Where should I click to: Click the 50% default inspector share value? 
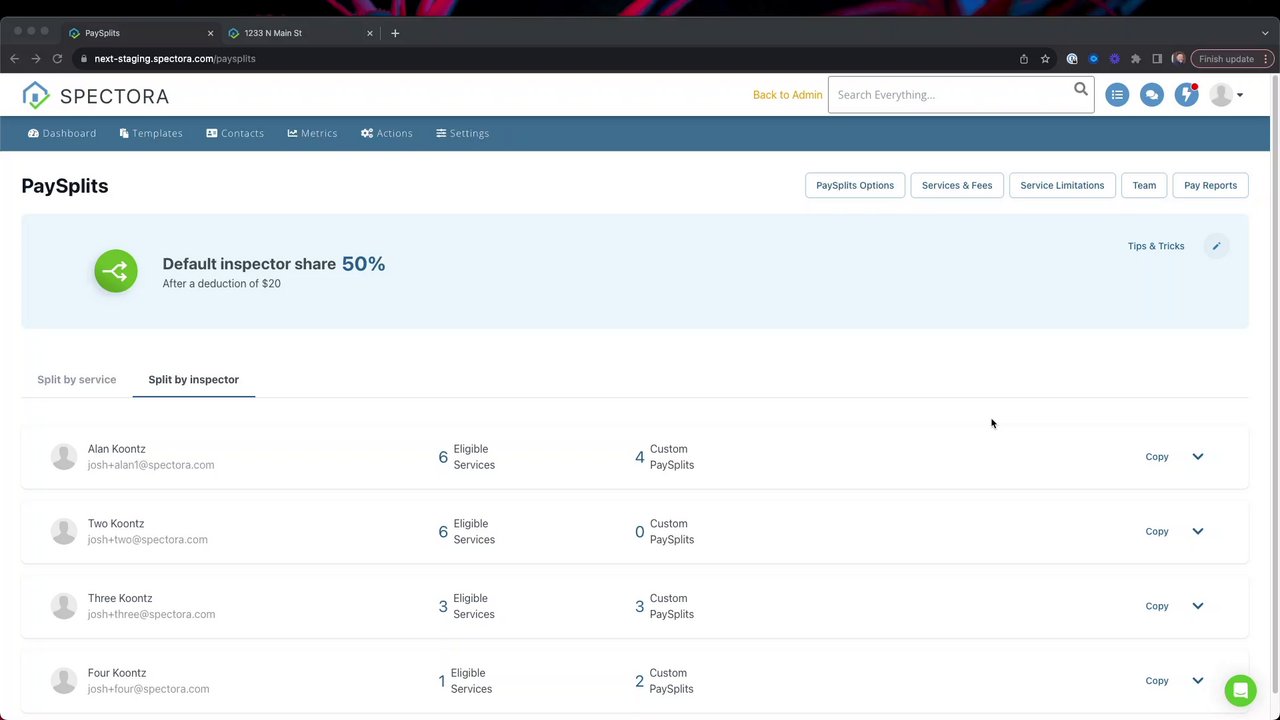tap(363, 264)
